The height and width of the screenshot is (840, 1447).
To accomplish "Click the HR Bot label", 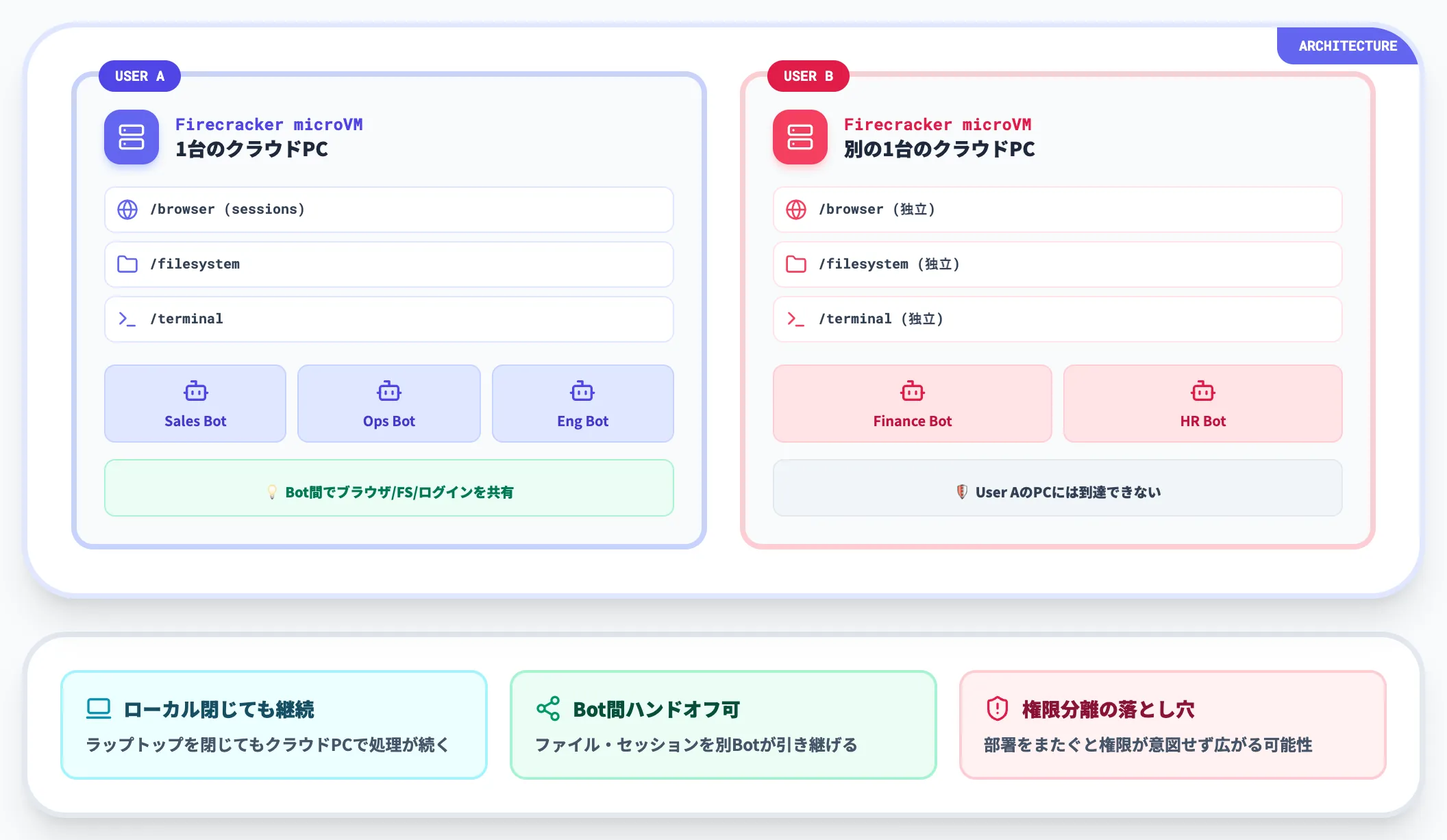I will click(1203, 421).
